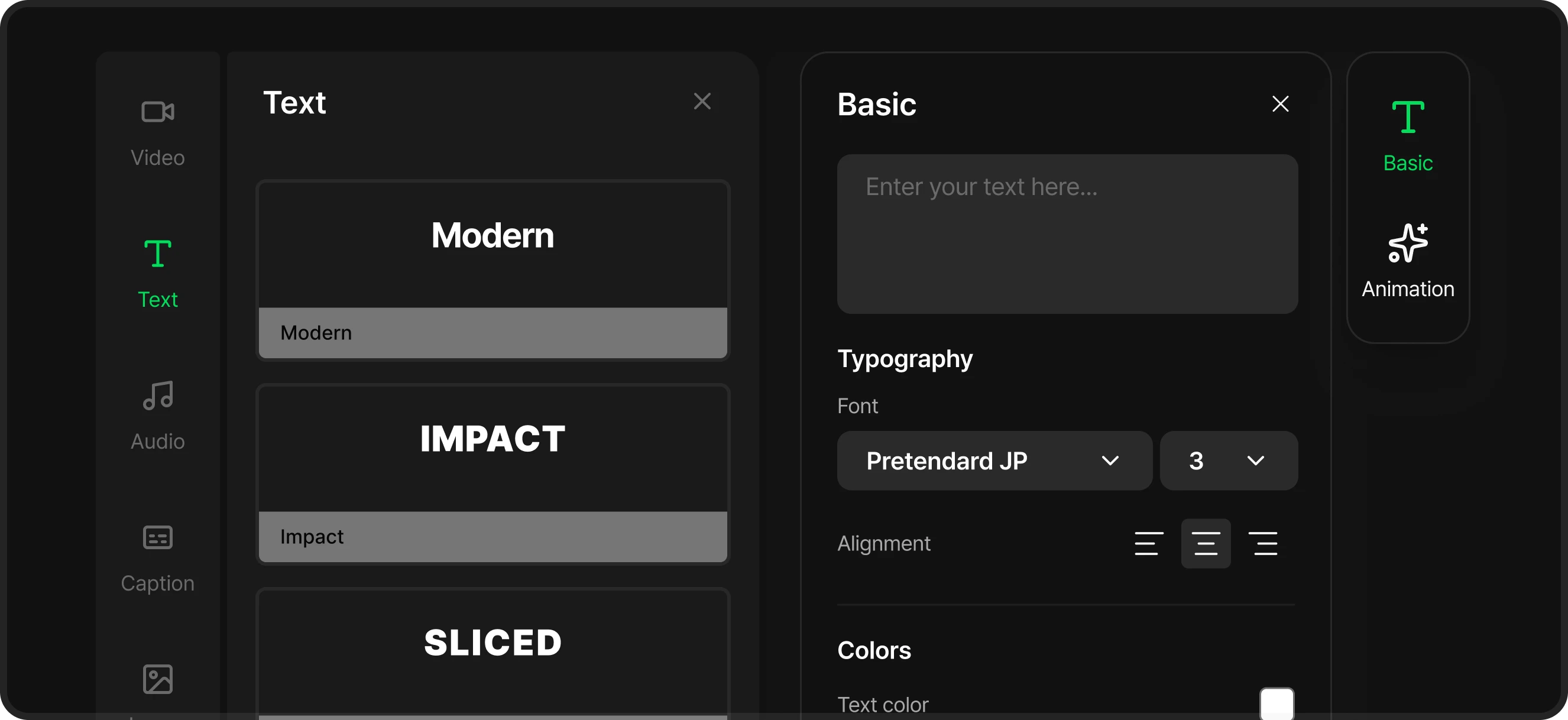Viewport: 1568px width, 720px height.
Task: Align text to the center
Action: pyautogui.click(x=1205, y=543)
